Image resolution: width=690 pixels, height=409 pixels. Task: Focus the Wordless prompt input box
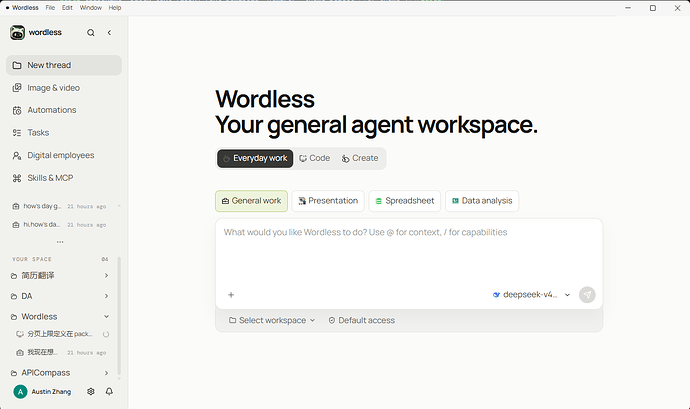[409, 253]
